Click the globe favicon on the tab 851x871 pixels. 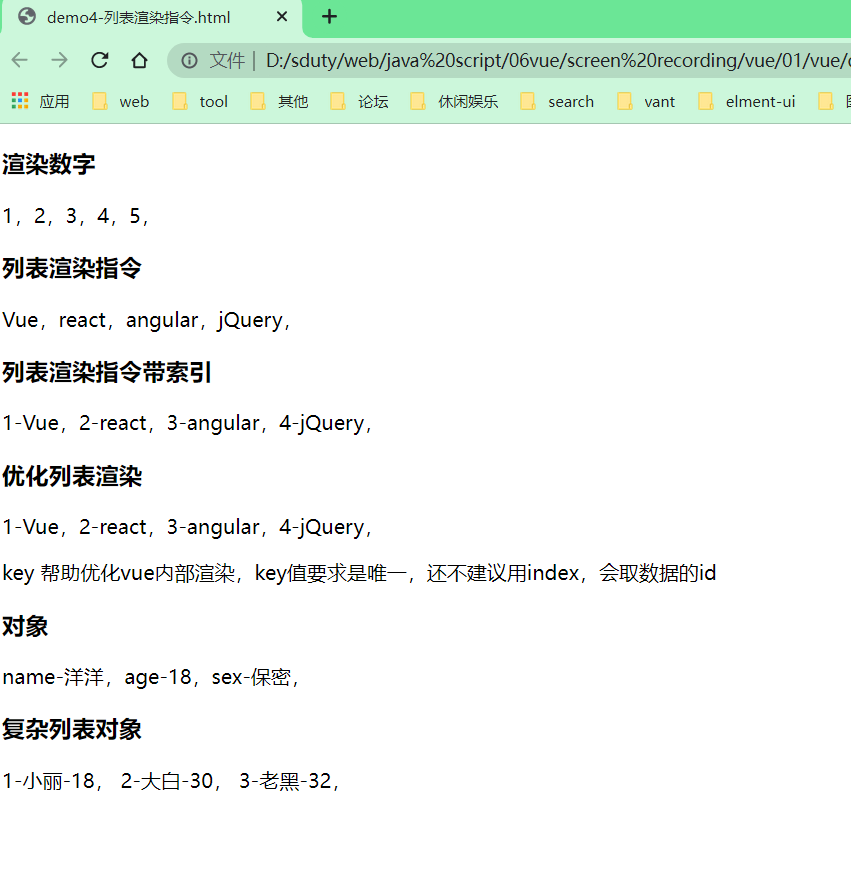[27, 17]
